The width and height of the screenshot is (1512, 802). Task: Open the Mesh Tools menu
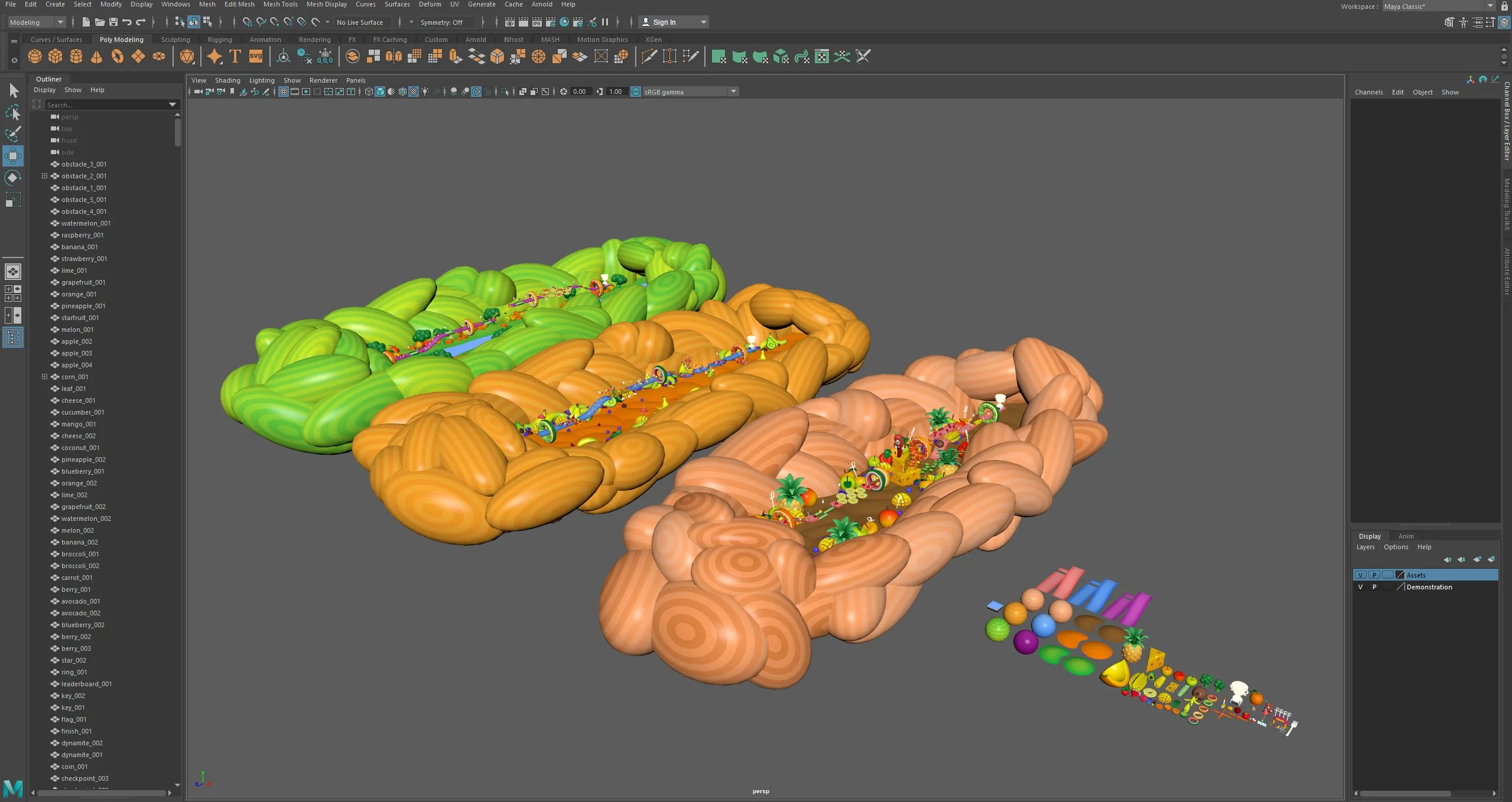tap(280, 4)
